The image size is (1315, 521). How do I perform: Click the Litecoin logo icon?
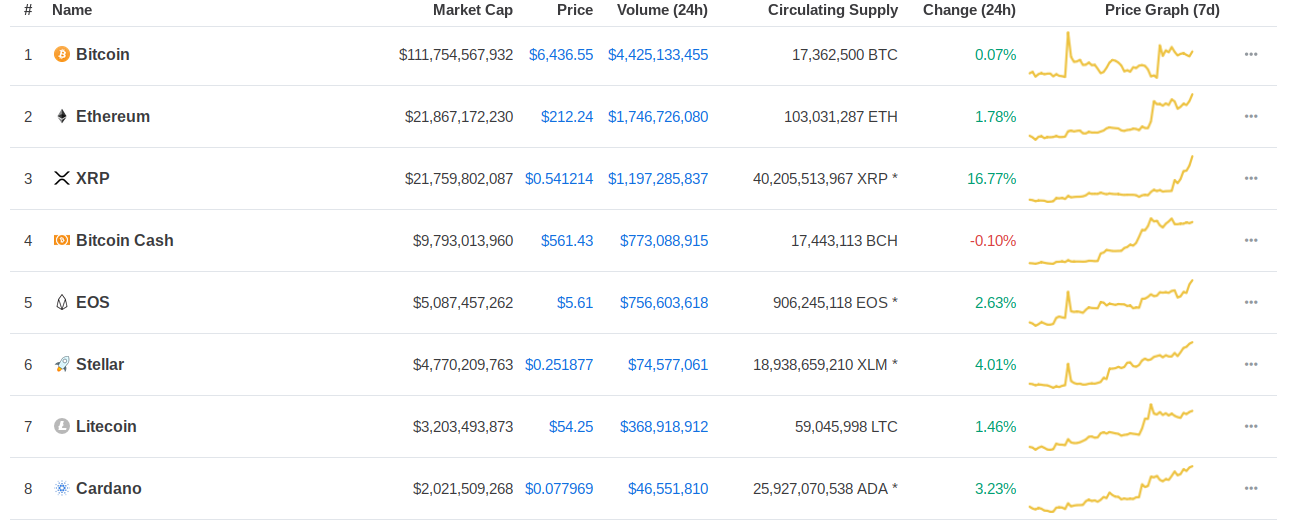click(61, 426)
